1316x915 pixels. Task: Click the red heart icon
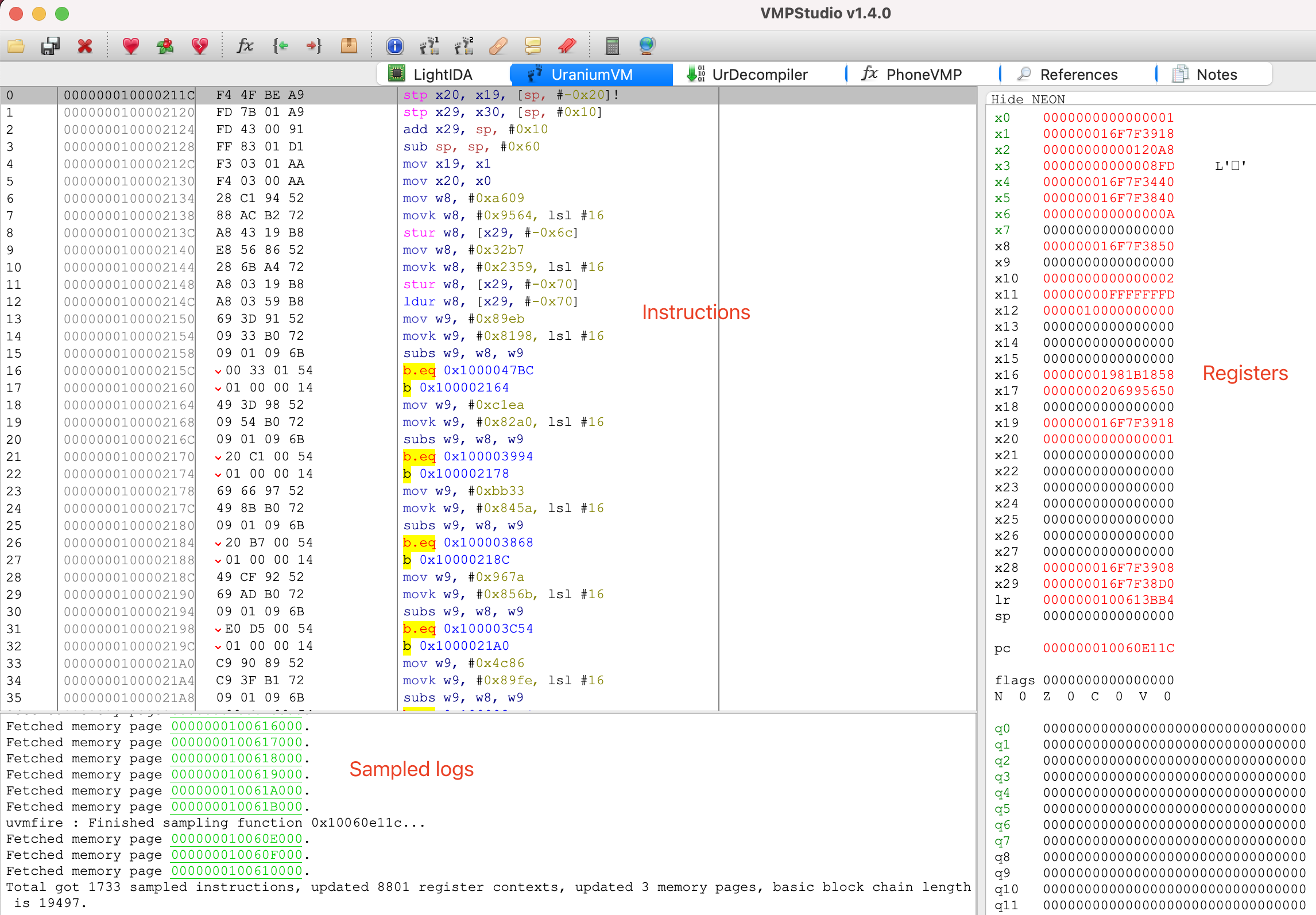[131, 45]
